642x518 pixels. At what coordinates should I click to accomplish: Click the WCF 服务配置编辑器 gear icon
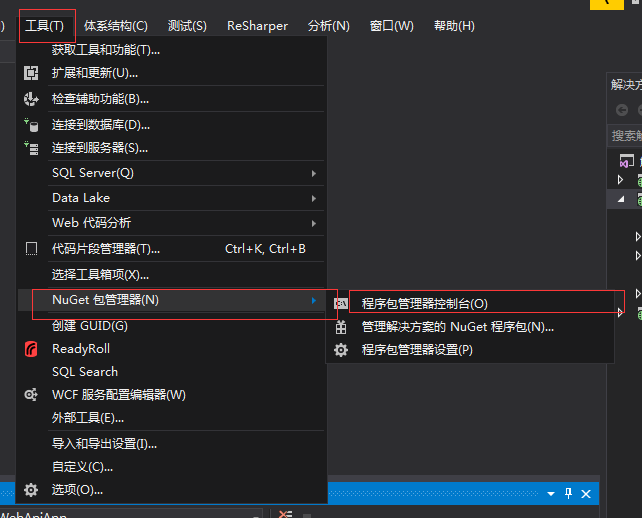tap(31, 395)
